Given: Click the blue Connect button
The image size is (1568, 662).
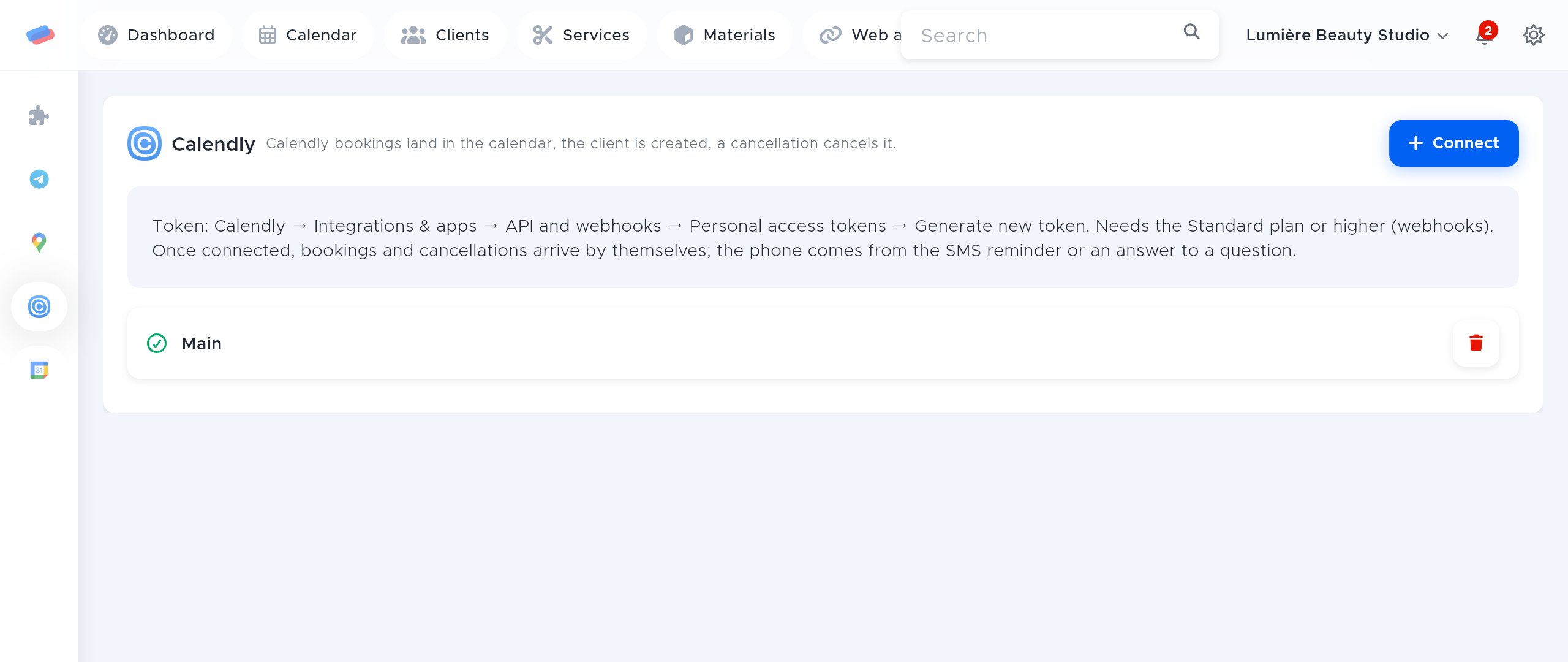Looking at the screenshot, I should (x=1453, y=143).
